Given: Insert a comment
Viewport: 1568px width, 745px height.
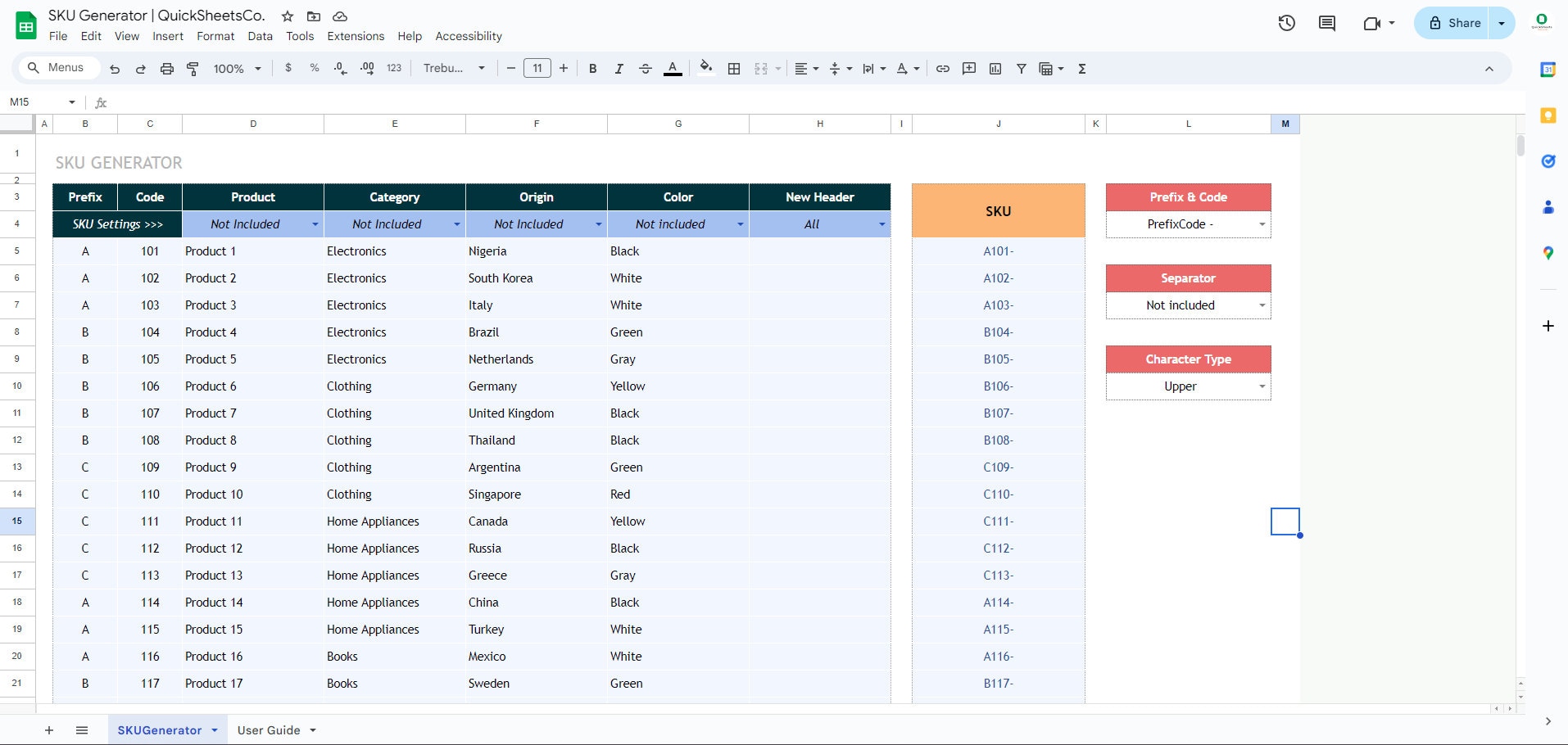Looking at the screenshot, I should pos(969,69).
